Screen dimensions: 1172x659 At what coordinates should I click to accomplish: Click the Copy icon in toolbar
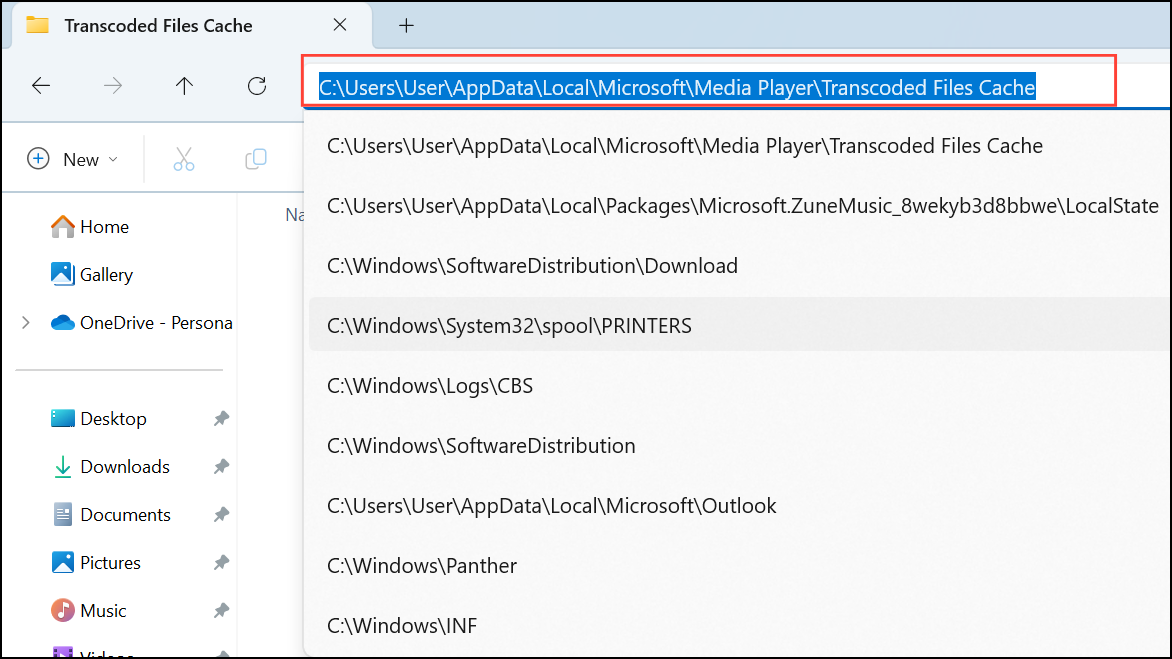click(x=256, y=159)
